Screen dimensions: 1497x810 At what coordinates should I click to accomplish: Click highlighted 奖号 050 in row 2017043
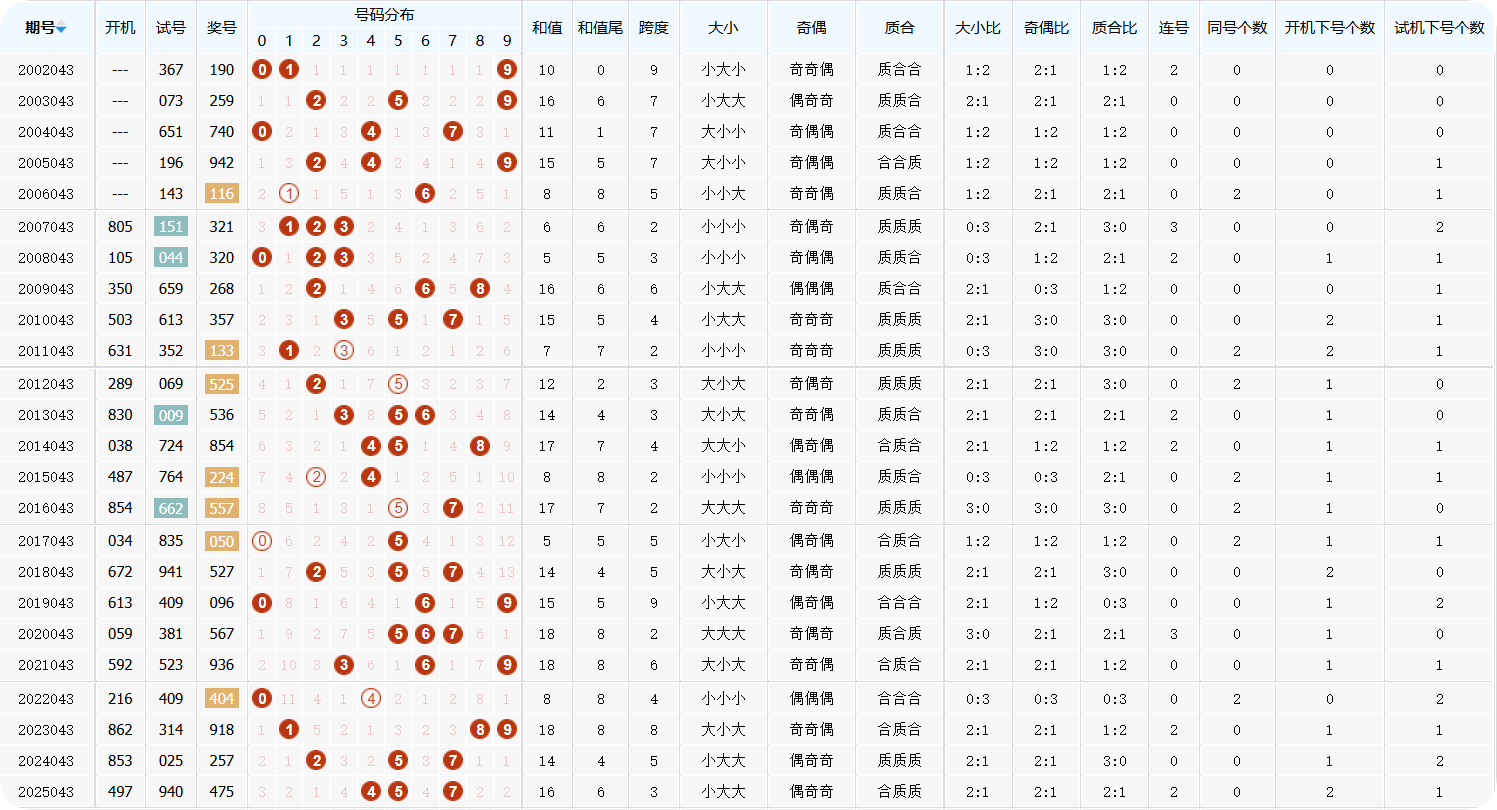(x=222, y=541)
